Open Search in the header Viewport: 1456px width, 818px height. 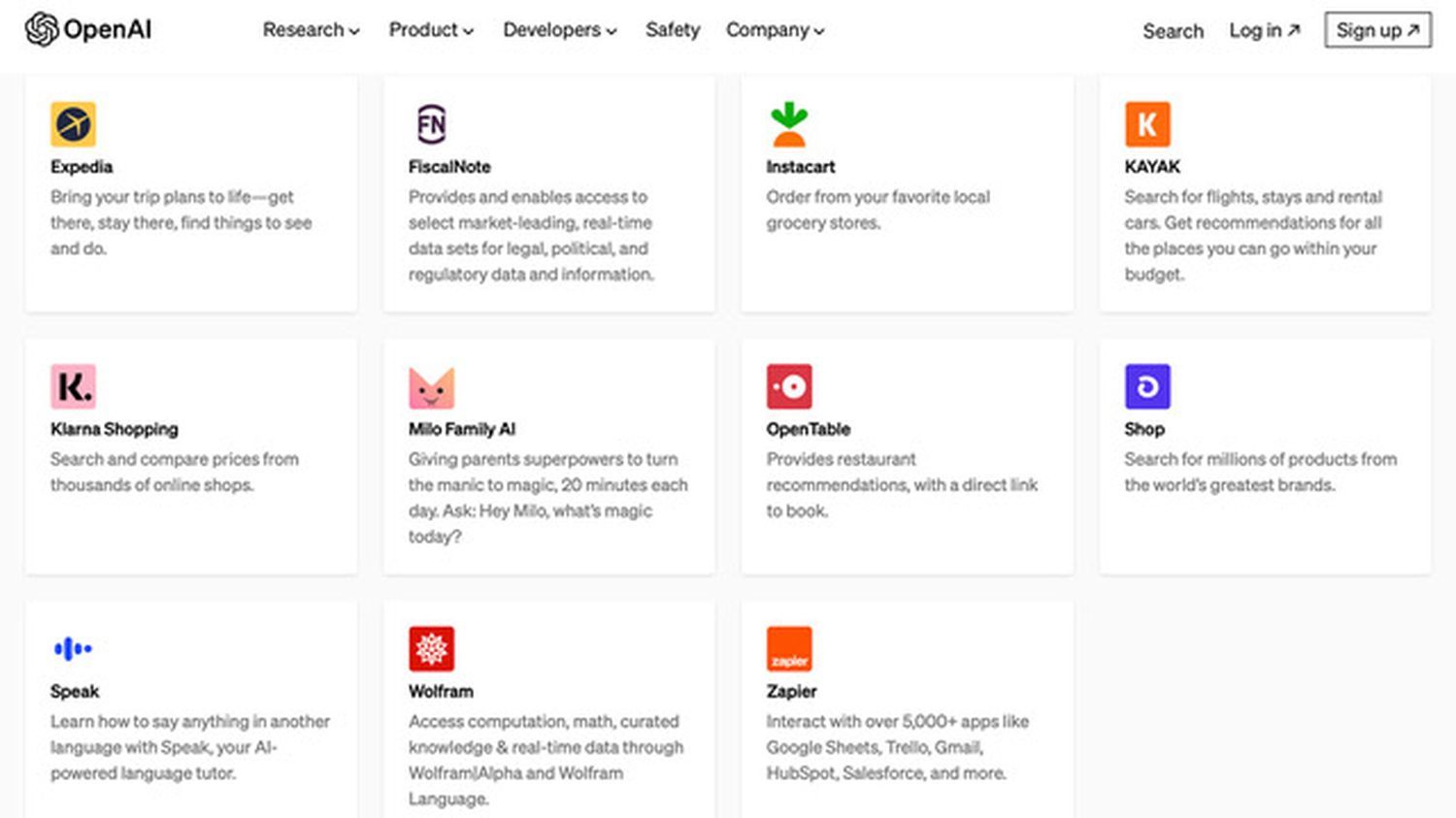pyautogui.click(x=1173, y=31)
